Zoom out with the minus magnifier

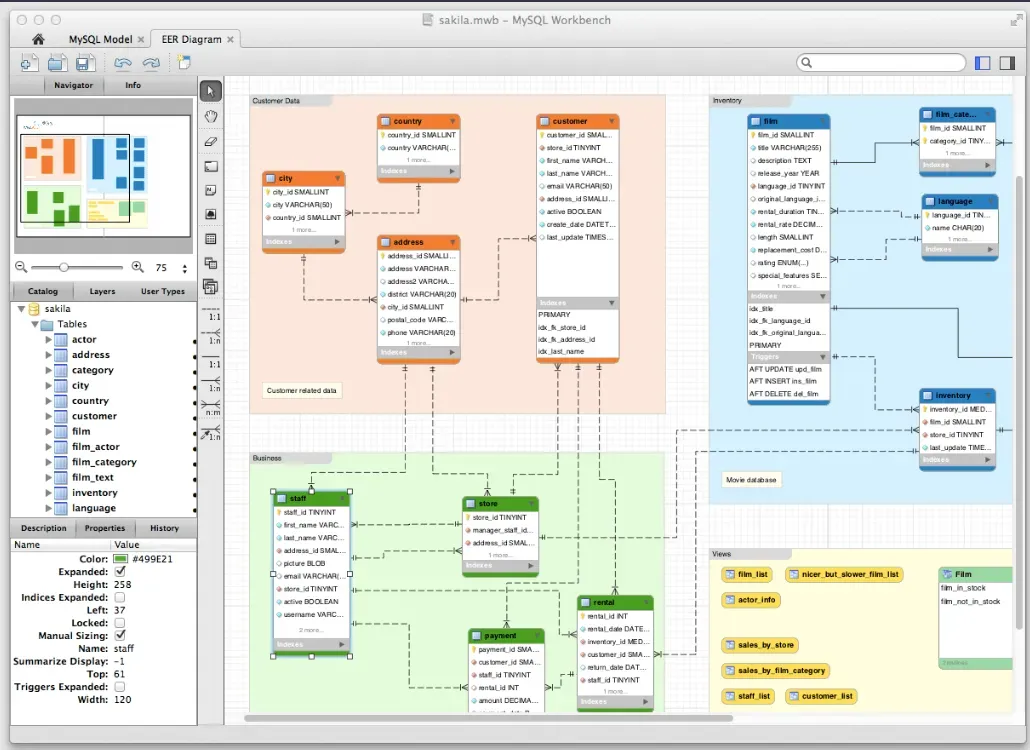pyautogui.click(x=21, y=267)
